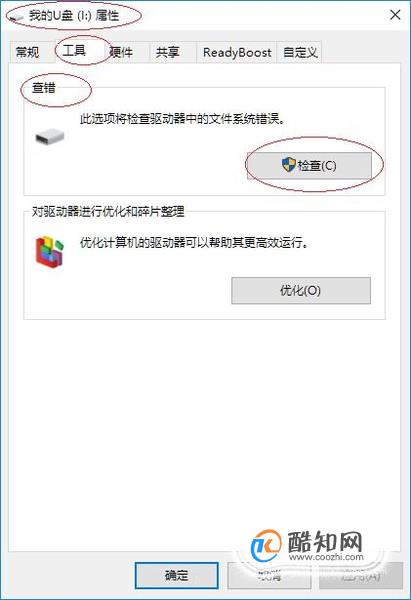This screenshot has height=600, width=411.
Task: Click the USB drive icon under 查错
Action: [50, 137]
